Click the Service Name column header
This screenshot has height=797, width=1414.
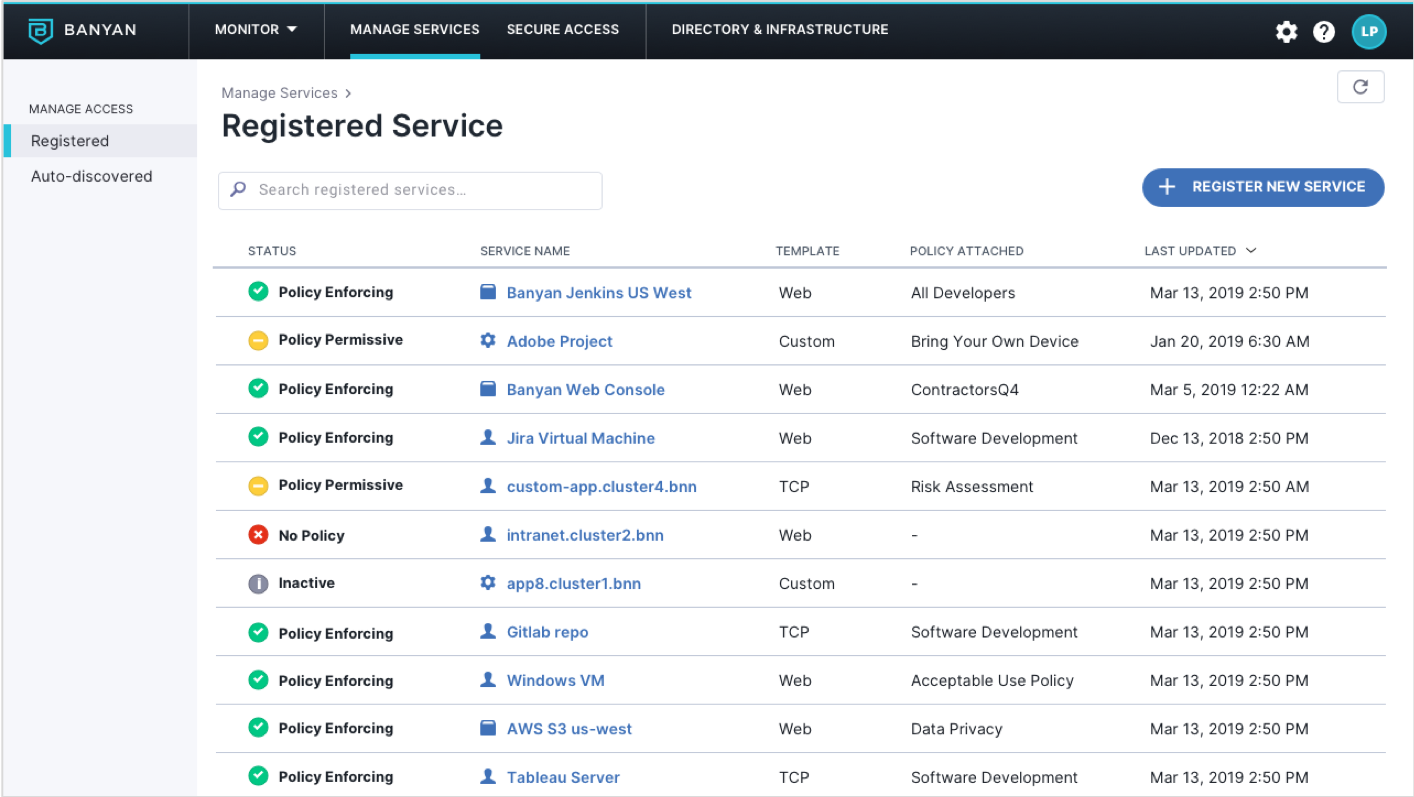click(525, 251)
